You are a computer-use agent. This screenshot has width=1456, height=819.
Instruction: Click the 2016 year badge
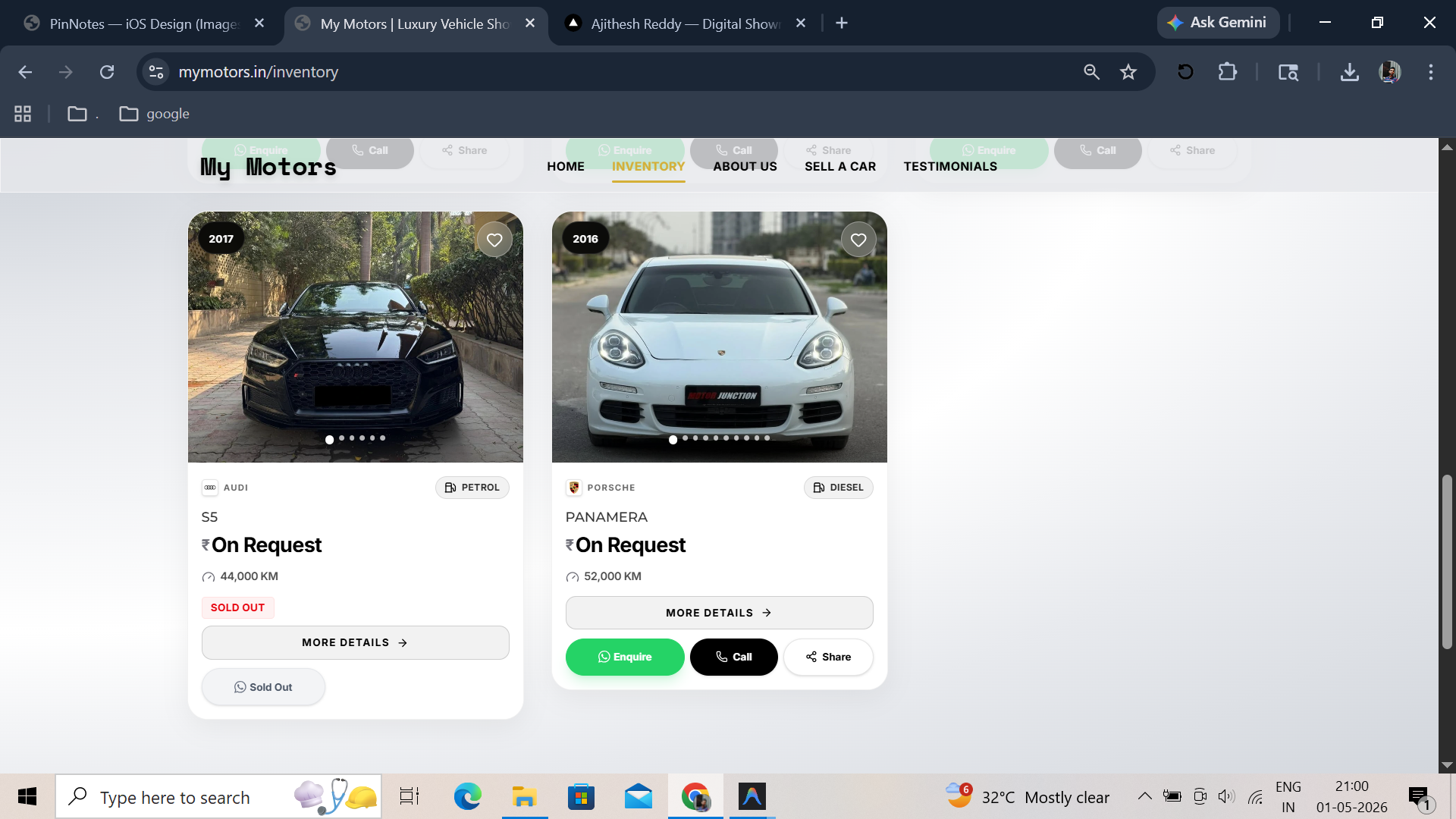(x=585, y=239)
